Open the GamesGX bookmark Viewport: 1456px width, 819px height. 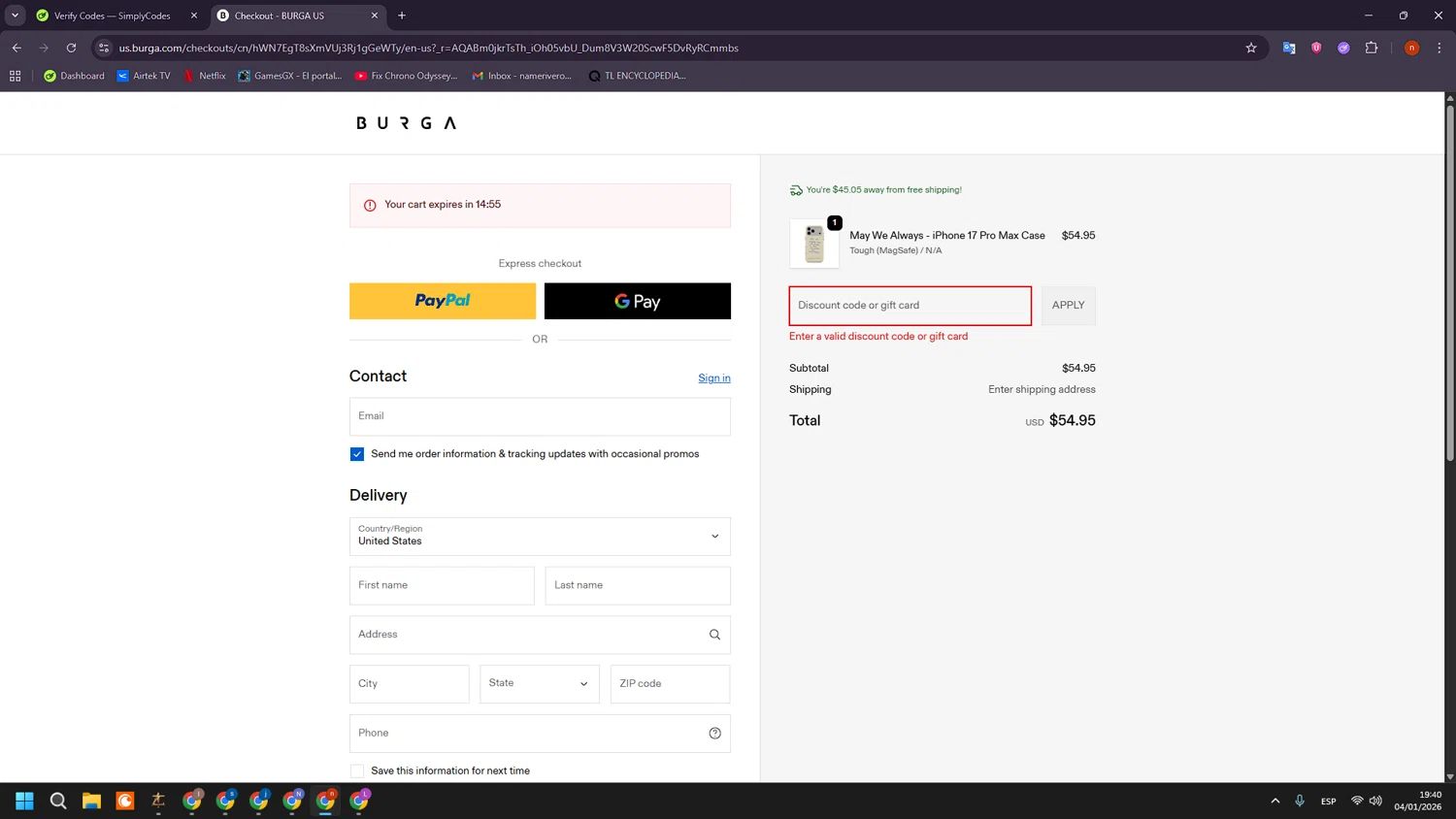pyautogui.click(x=290, y=76)
